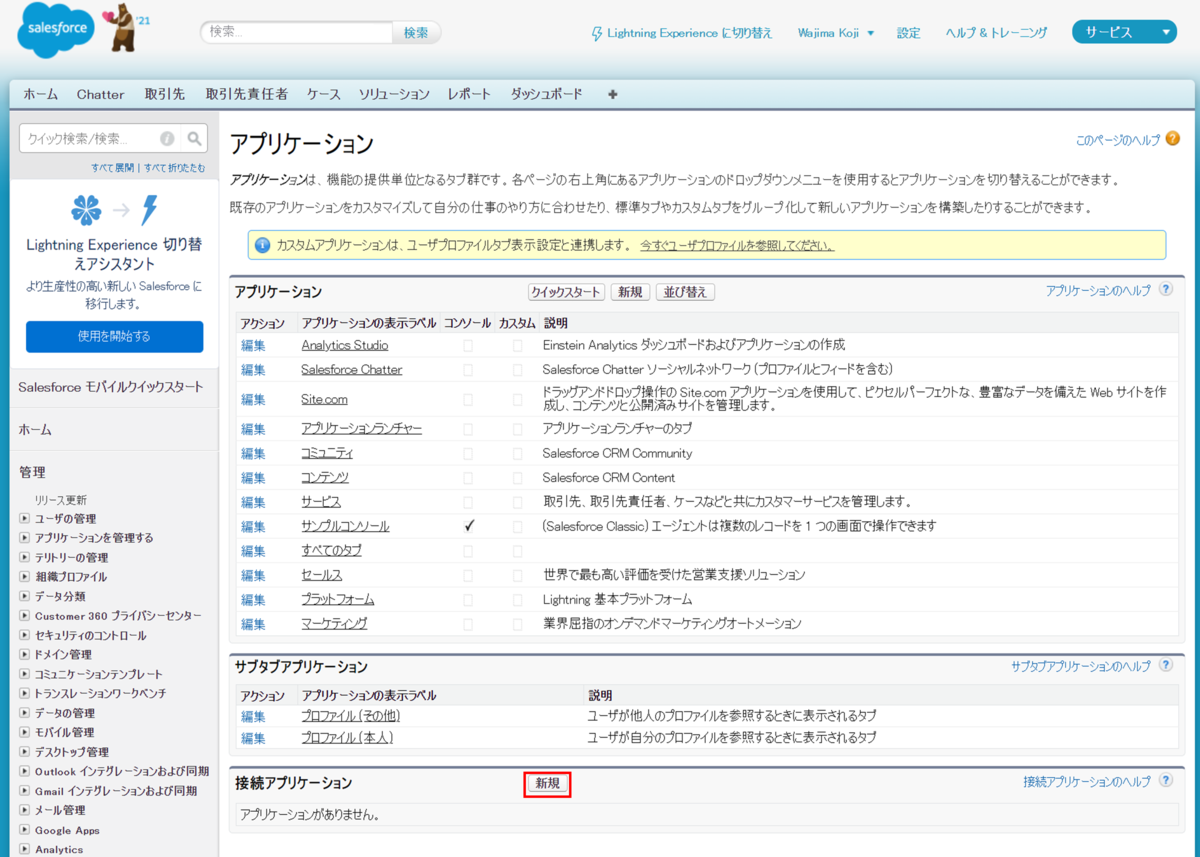Click the quick find magnifier icon in sidebar
The width and height of the screenshot is (1200, 857).
point(195,139)
